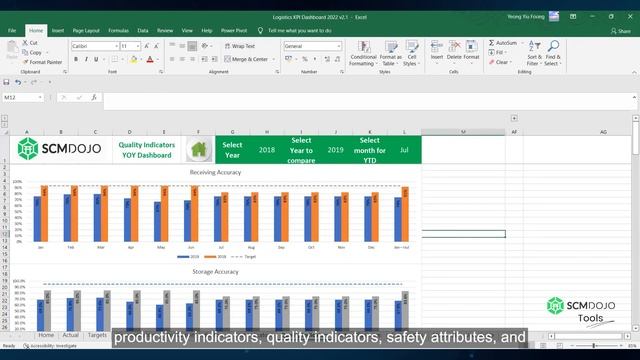
Task: Click the vertical scrollbar down arrow
Action: click(x=635, y=328)
